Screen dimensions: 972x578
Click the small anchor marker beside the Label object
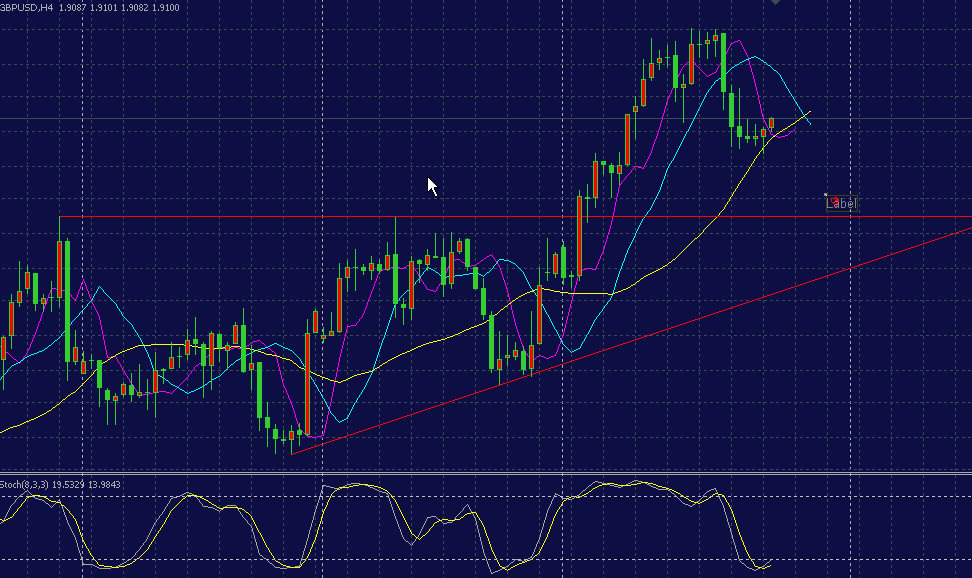(x=824, y=196)
